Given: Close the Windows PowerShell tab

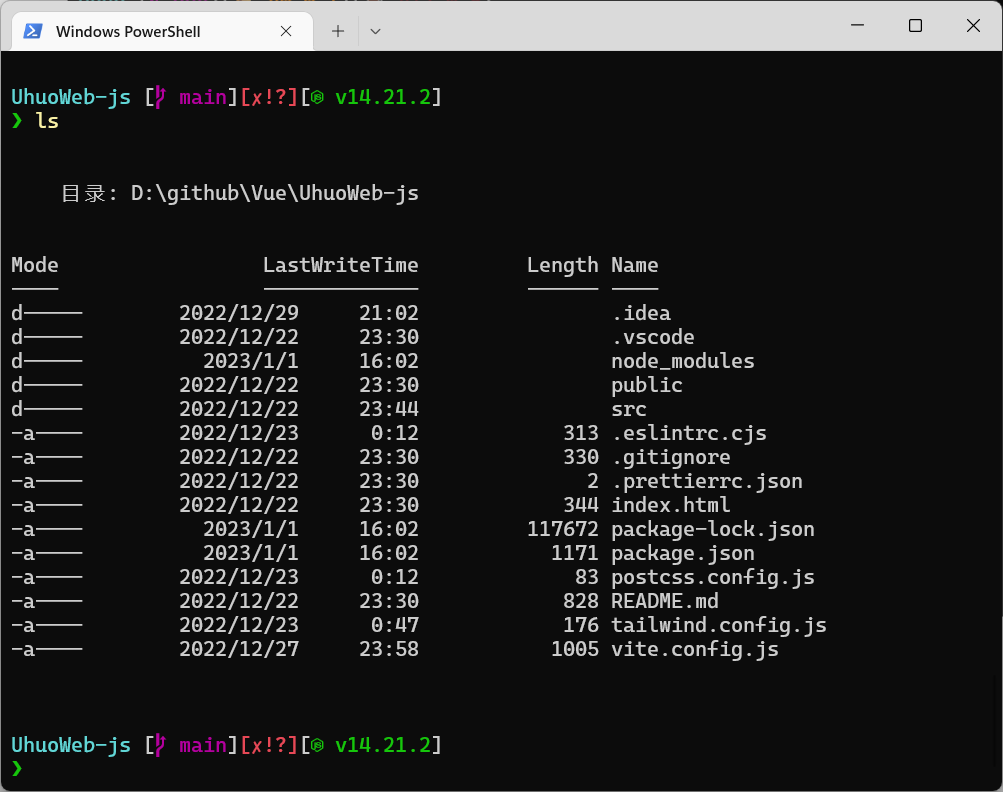Looking at the screenshot, I should tap(287, 31).
